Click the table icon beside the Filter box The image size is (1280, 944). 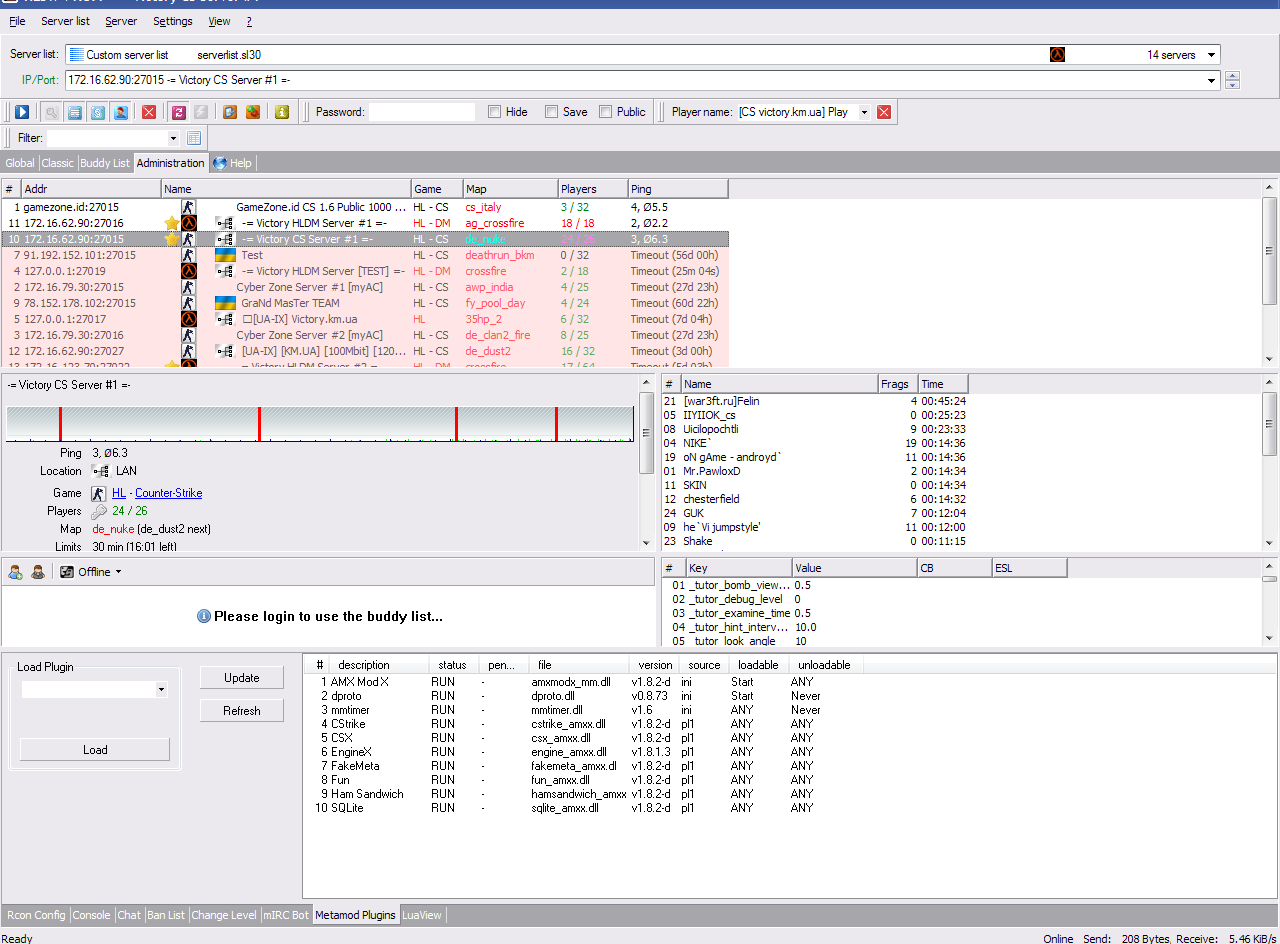(x=194, y=138)
